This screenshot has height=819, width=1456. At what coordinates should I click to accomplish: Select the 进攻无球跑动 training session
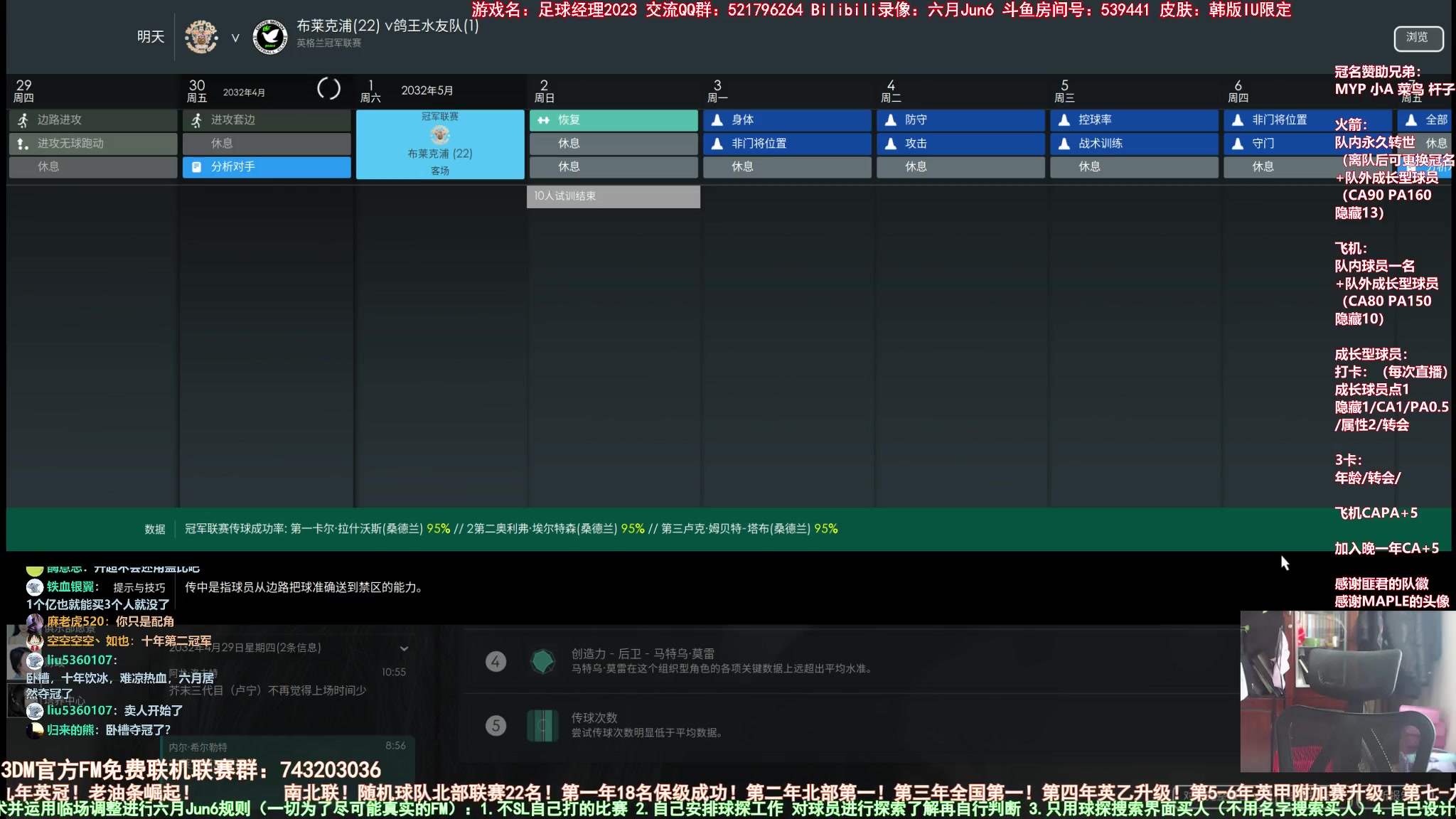(x=93, y=144)
